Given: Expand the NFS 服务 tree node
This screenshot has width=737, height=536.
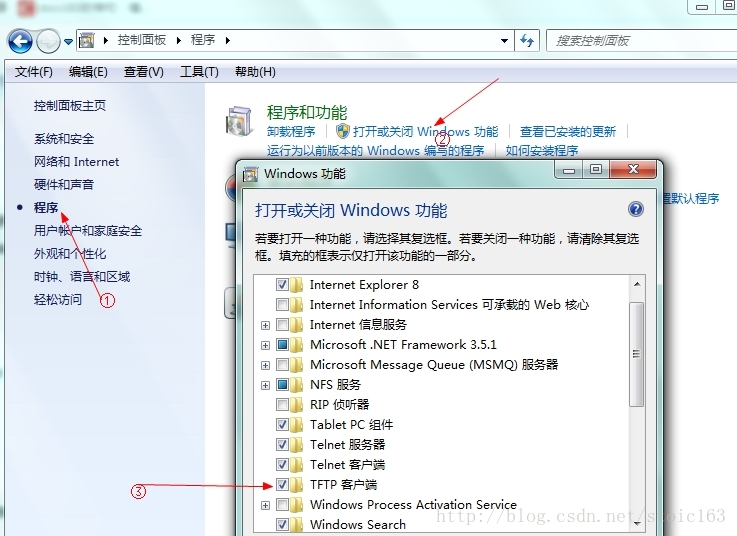Looking at the screenshot, I should (265, 386).
